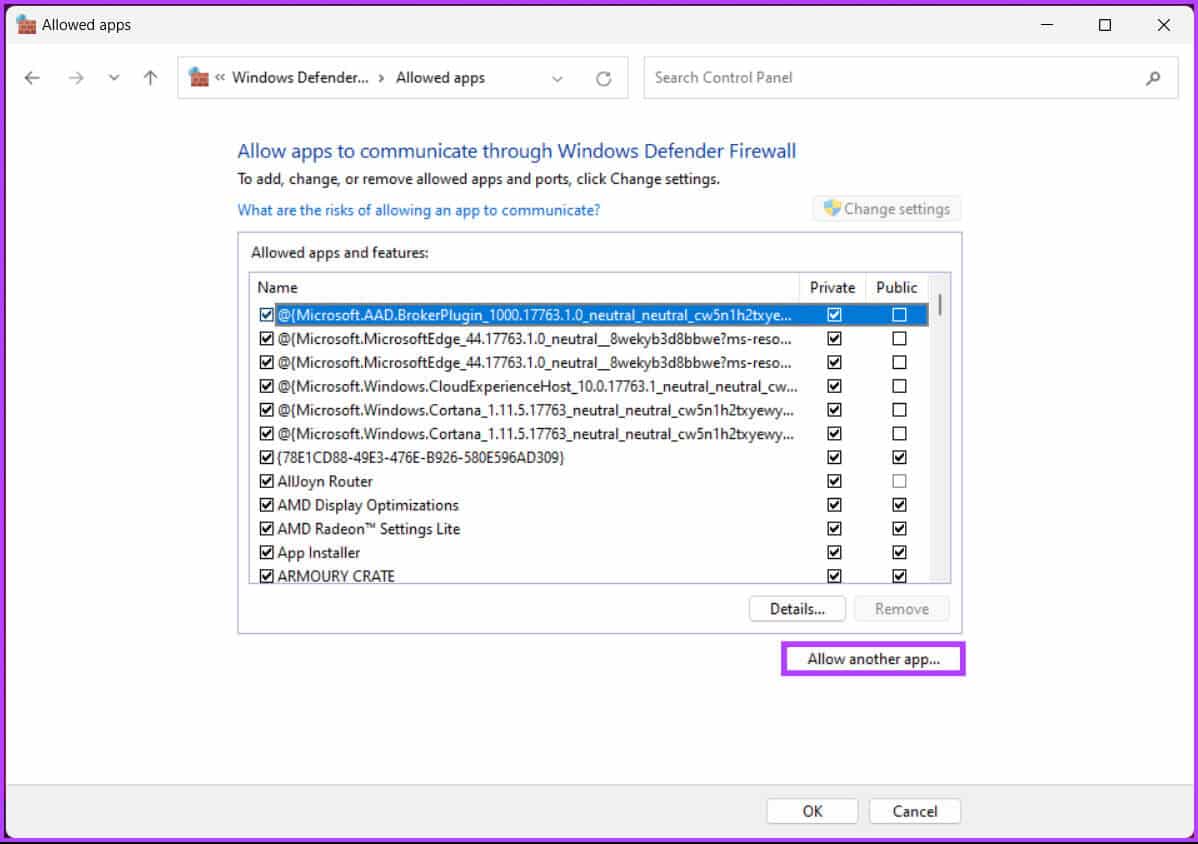Open breadcrumb chevron after Windows Defender
Image resolution: width=1198 pixels, height=844 pixels.
point(381,78)
